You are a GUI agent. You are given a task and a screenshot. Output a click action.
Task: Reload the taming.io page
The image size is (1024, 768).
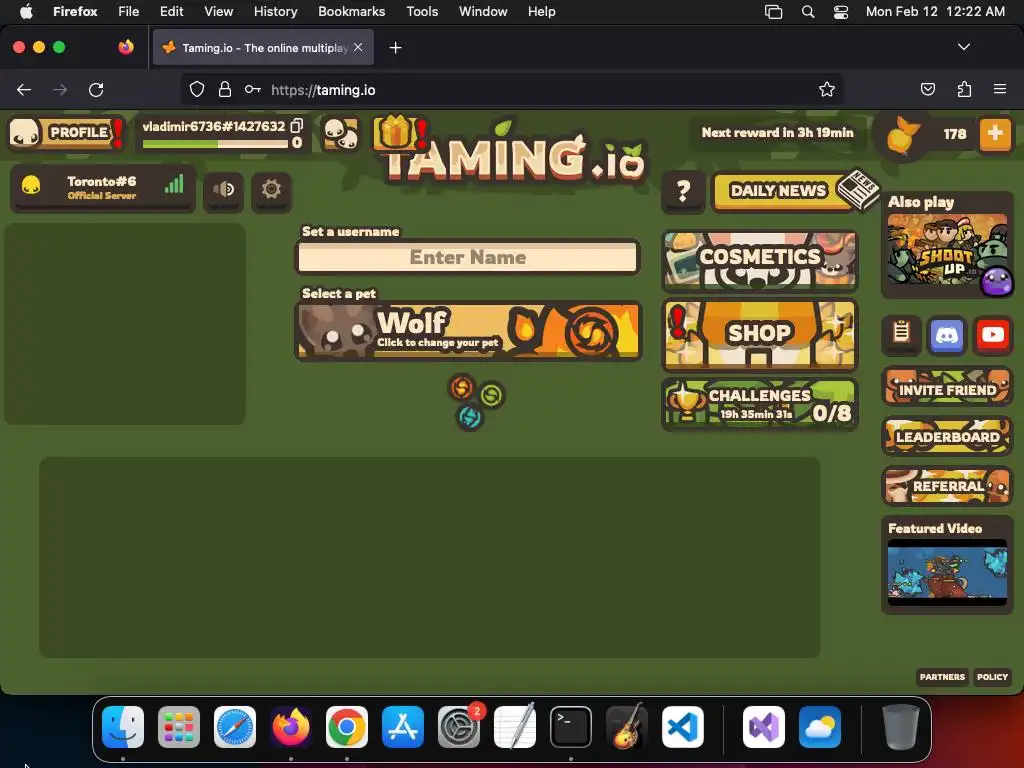[x=96, y=89]
